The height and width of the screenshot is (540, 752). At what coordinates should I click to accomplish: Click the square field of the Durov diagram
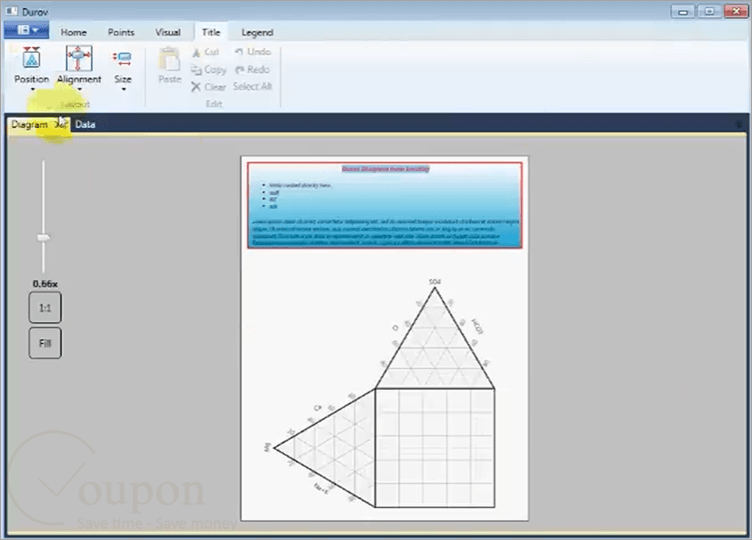click(x=435, y=448)
